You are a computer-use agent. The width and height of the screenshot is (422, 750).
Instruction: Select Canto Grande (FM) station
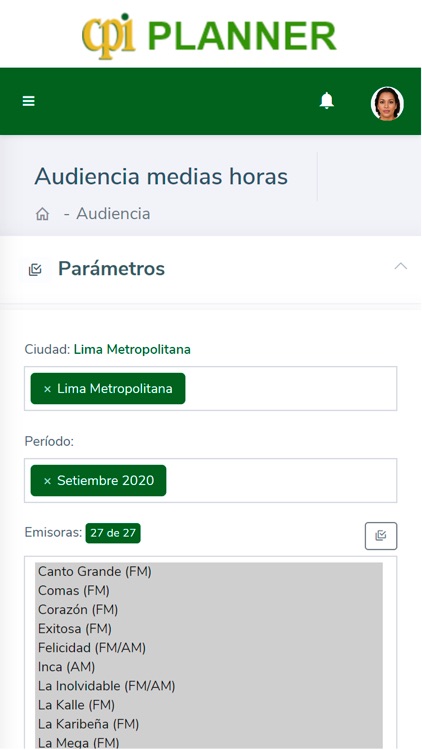click(x=209, y=572)
